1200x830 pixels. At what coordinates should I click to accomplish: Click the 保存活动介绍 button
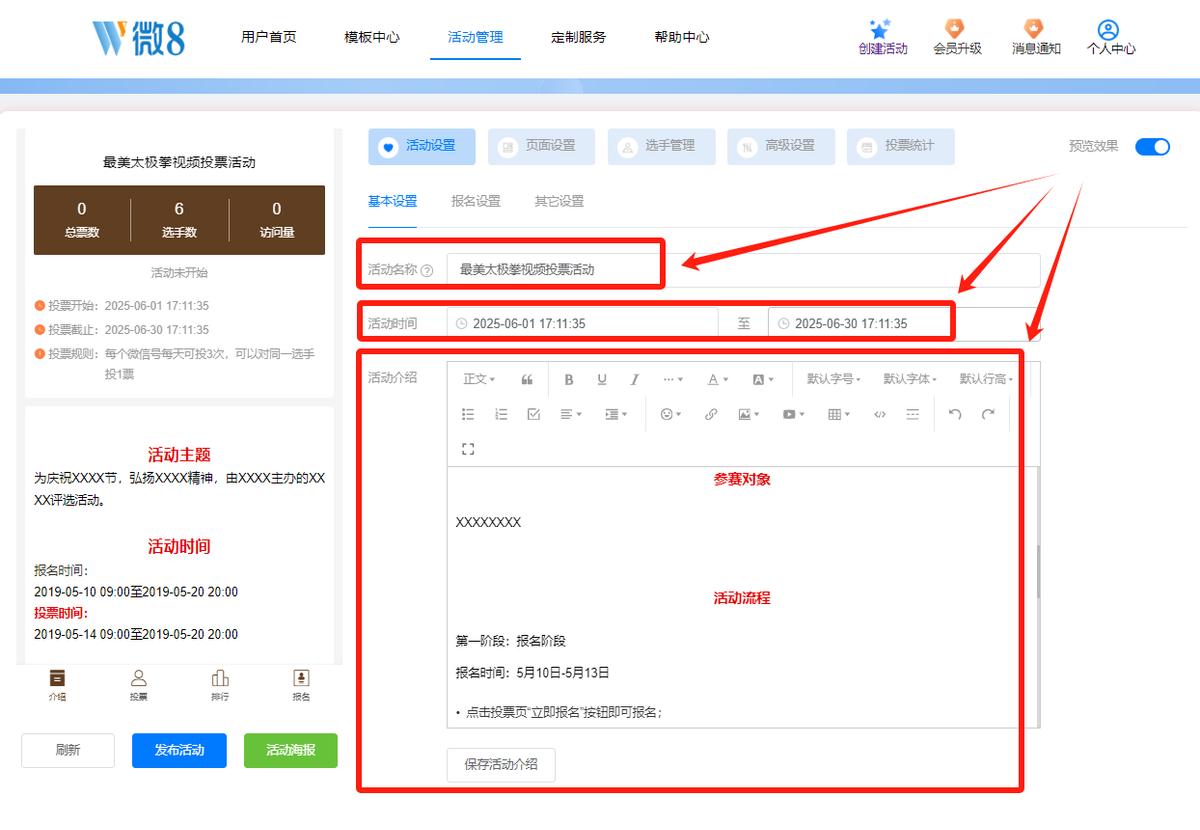point(501,764)
